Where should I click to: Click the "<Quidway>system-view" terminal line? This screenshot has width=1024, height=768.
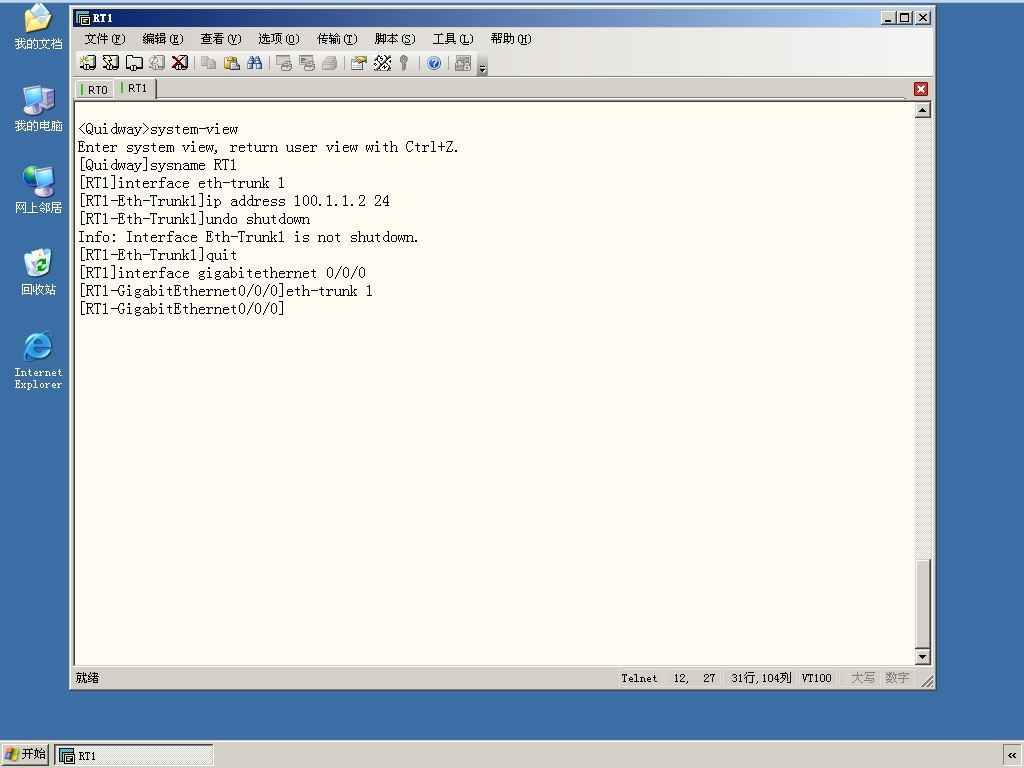(x=158, y=129)
